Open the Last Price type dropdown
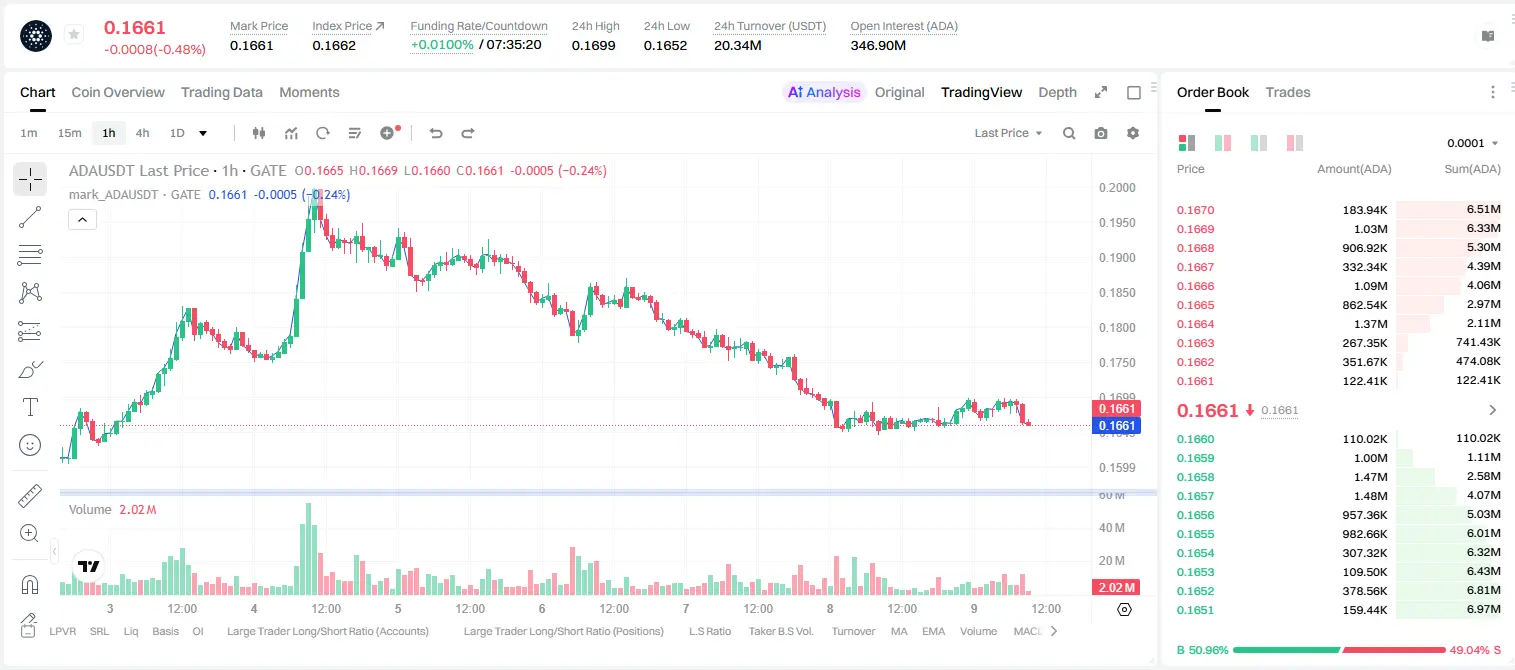This screenshot has width=1515, height=670. [x=1008, y=133]
